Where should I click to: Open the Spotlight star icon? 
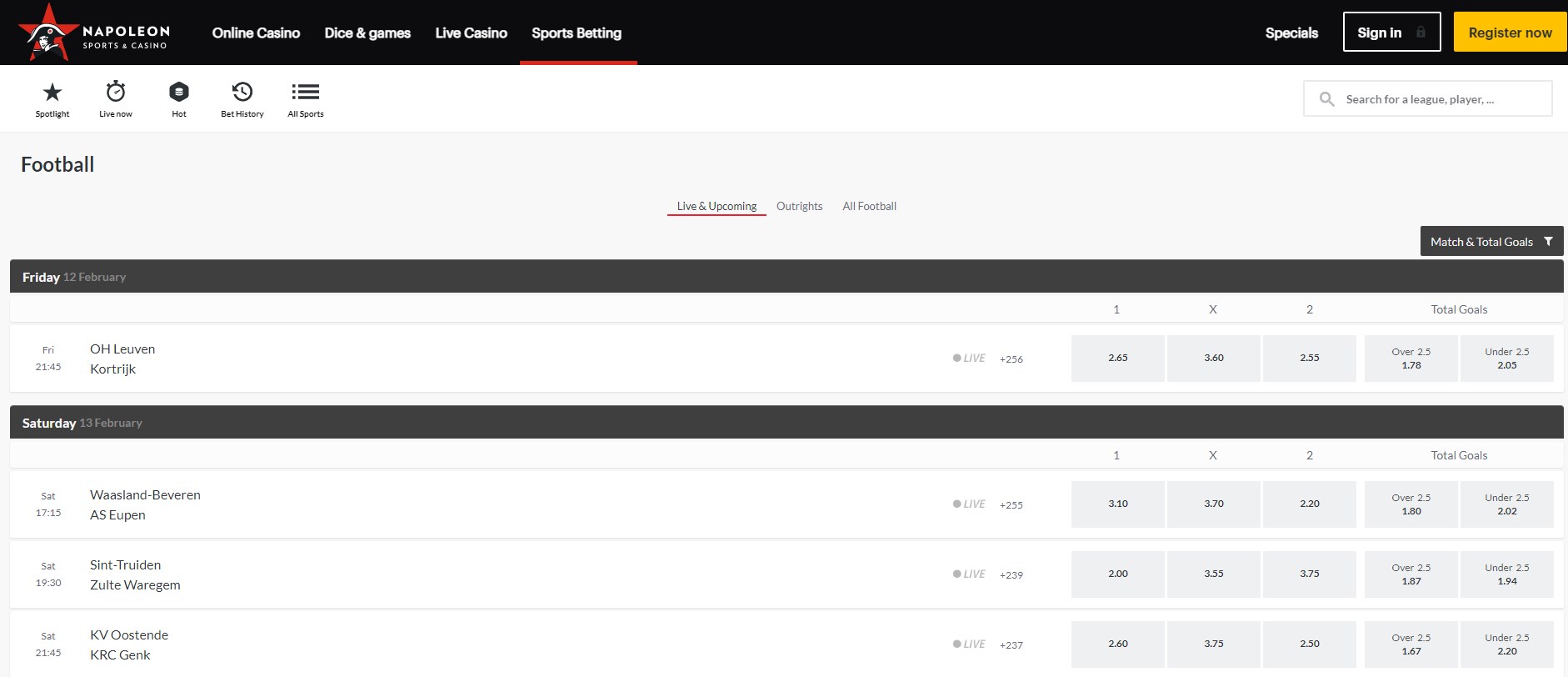(52, 92)
